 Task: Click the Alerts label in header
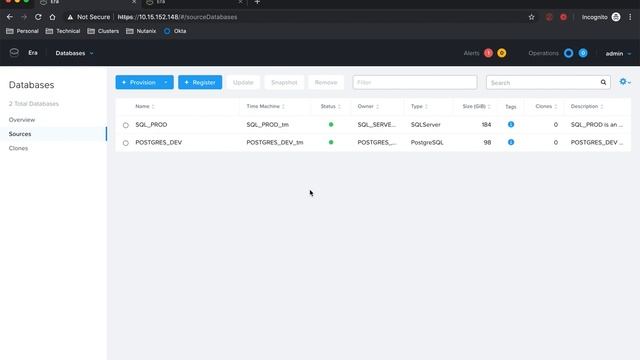(x=471, y=53)
